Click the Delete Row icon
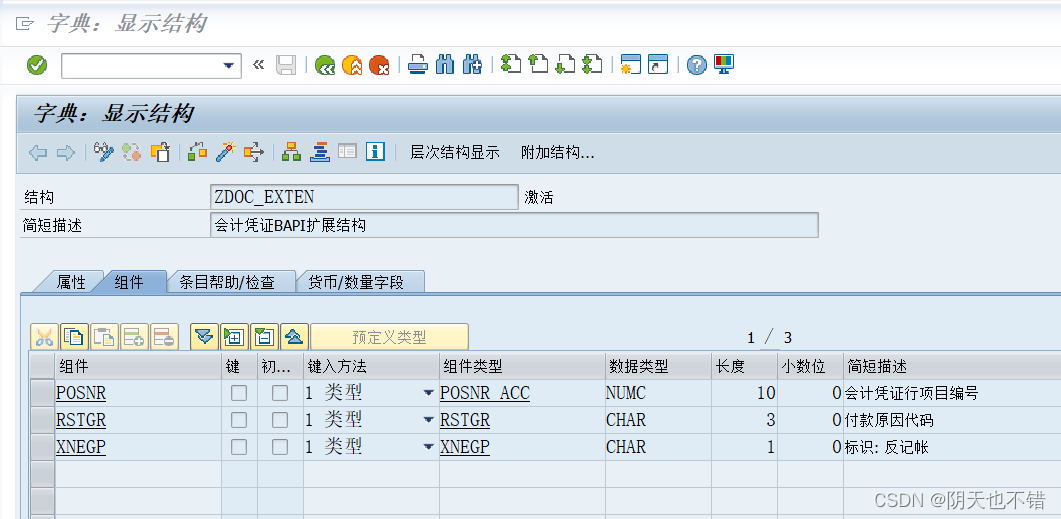This screenshot has height=519, width=1061. coord(164,336)
